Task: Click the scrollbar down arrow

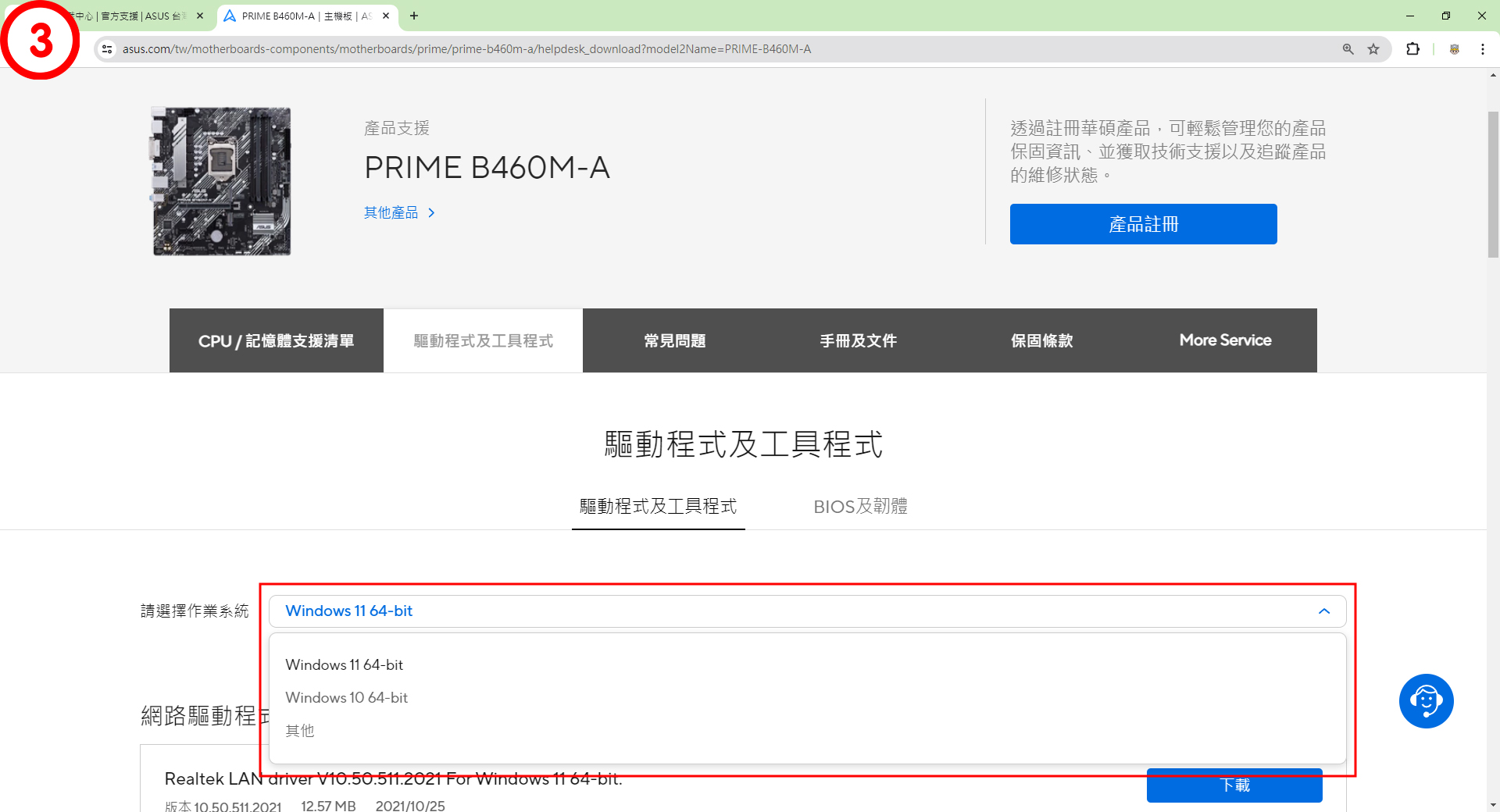Action: (x=1493, y=805)
